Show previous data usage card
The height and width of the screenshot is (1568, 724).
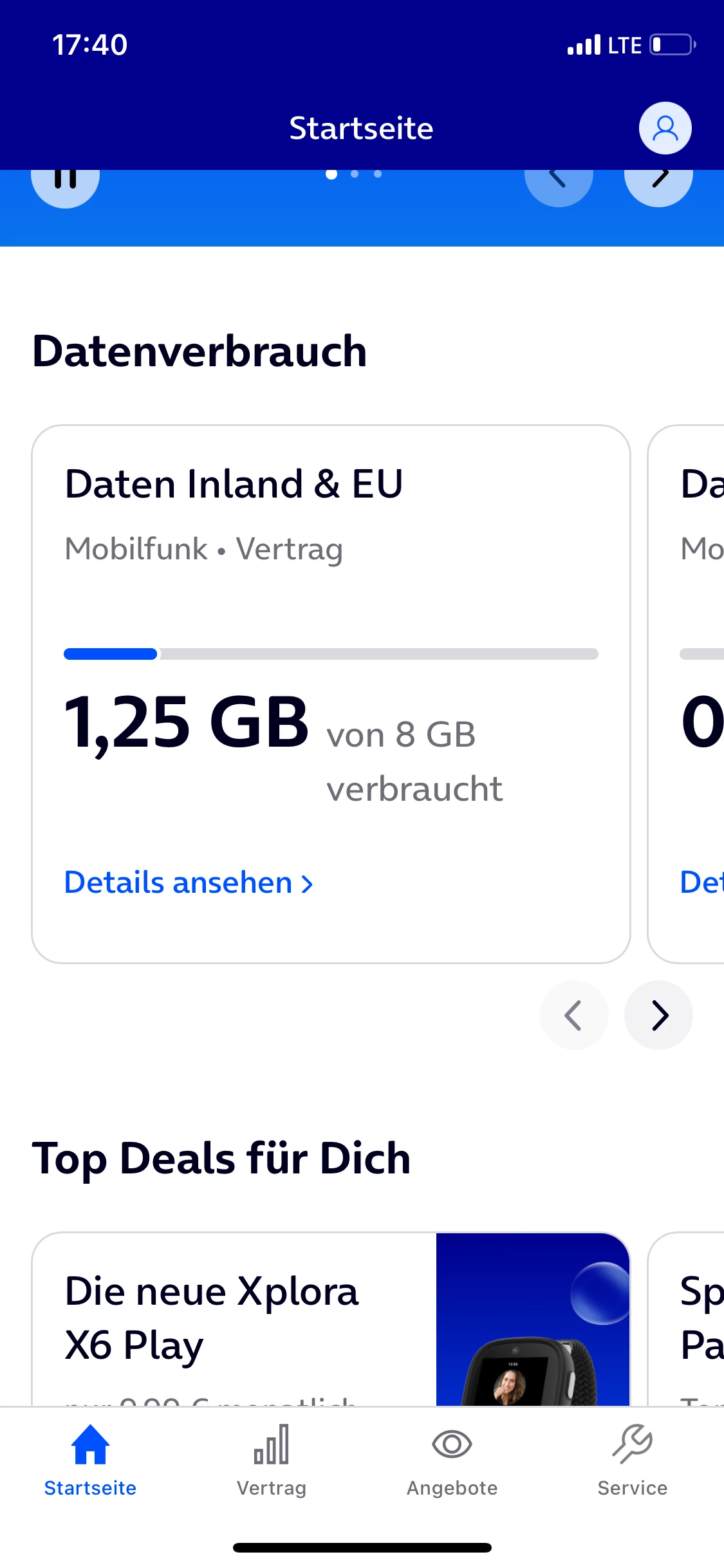click(x=573, y=1015)
